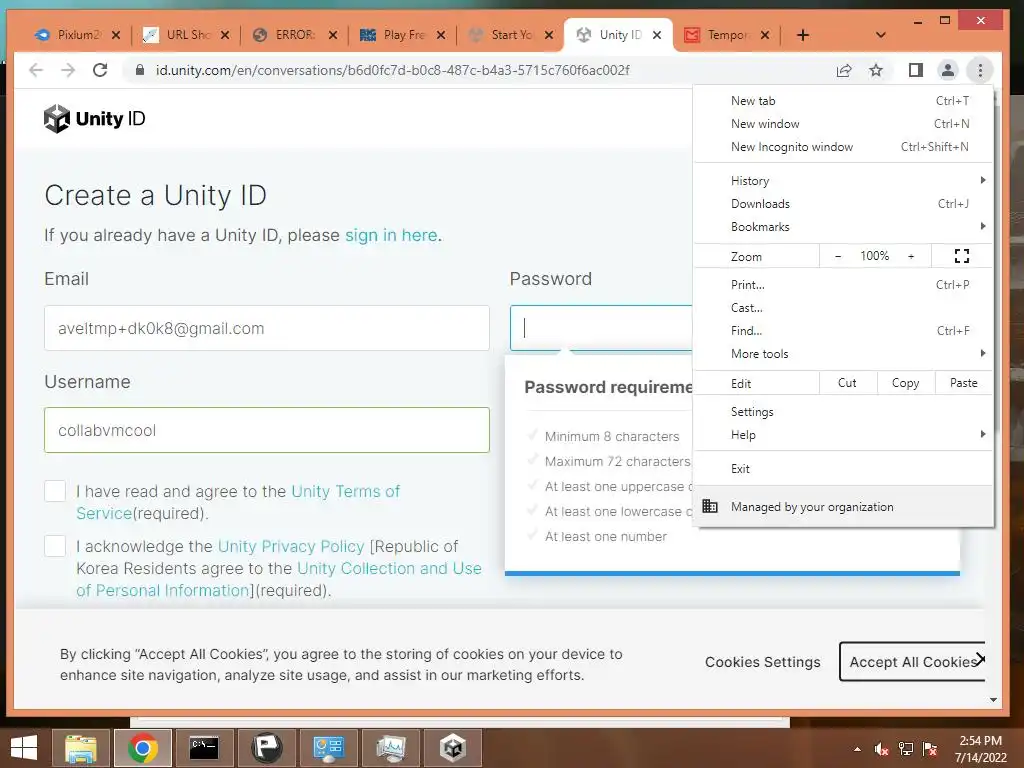Click the organization building icon
Viewport: 1024px width, 768px height.
coord(710,506)
